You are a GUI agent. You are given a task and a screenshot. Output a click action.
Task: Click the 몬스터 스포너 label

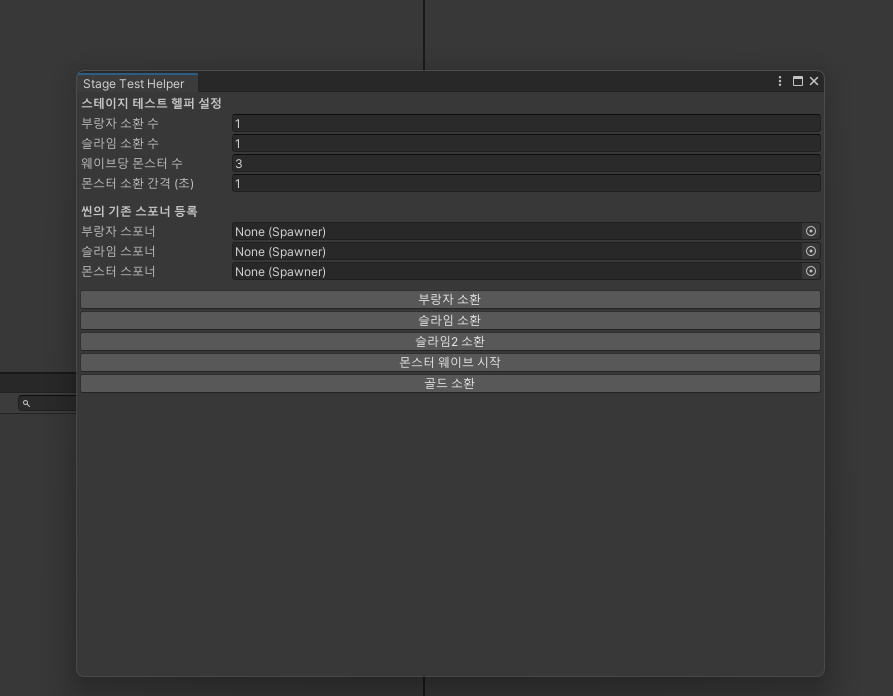coord(118,271)
